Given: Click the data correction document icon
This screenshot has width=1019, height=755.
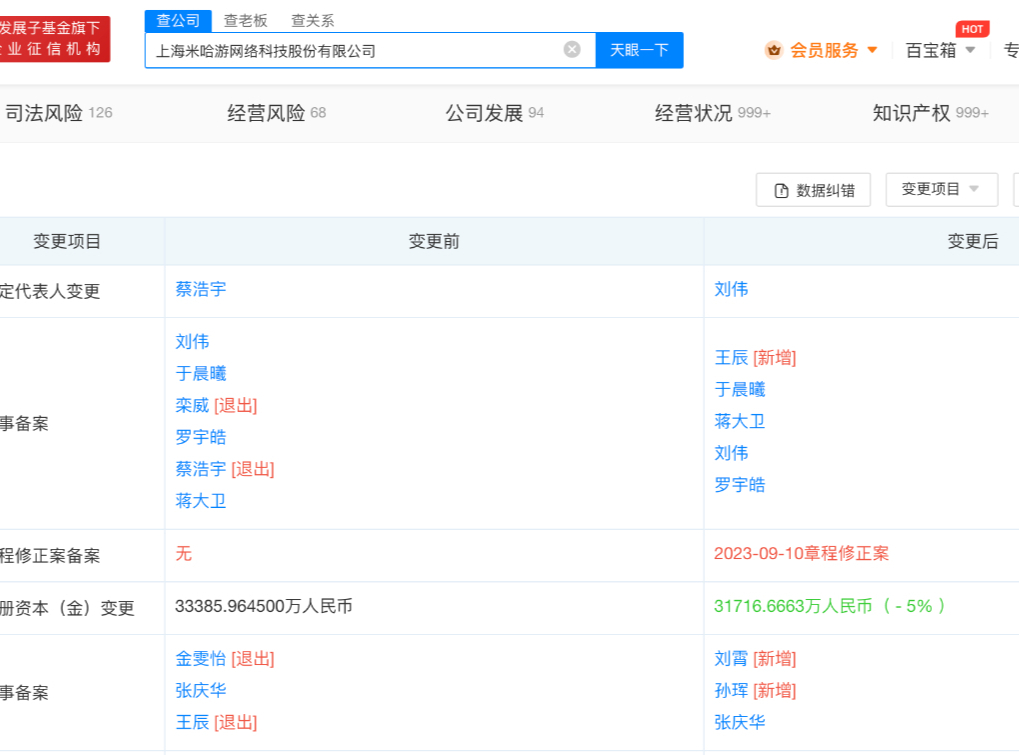Looking at the screenshot, I should click(x=782, y=190).
